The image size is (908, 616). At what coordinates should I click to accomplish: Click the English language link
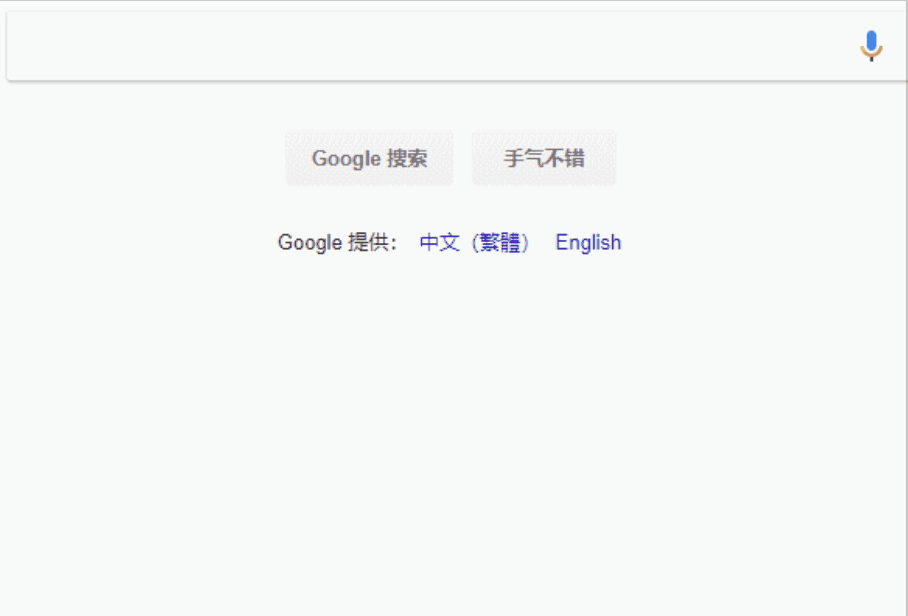(588, 243)
